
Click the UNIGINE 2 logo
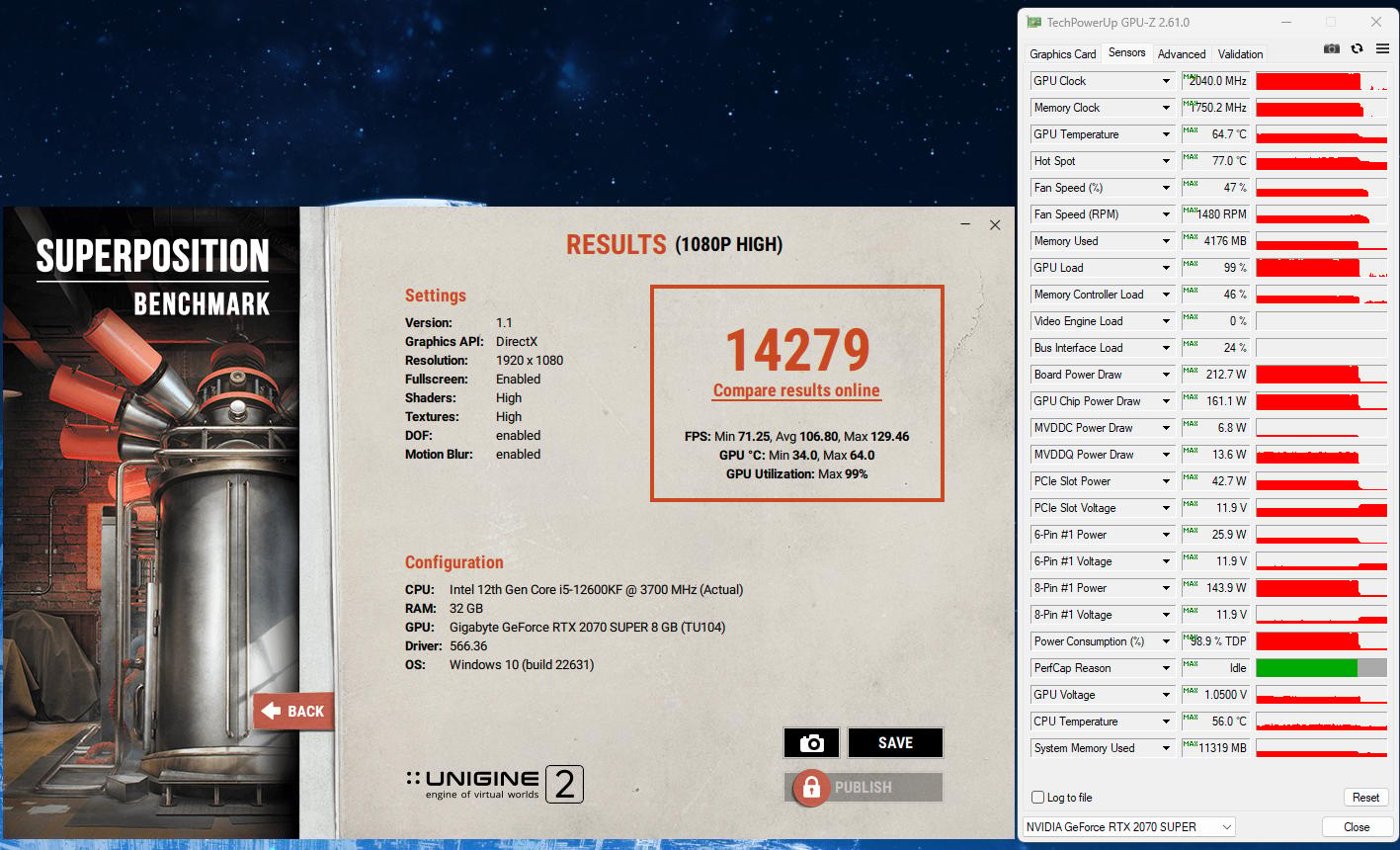[494, 785]
